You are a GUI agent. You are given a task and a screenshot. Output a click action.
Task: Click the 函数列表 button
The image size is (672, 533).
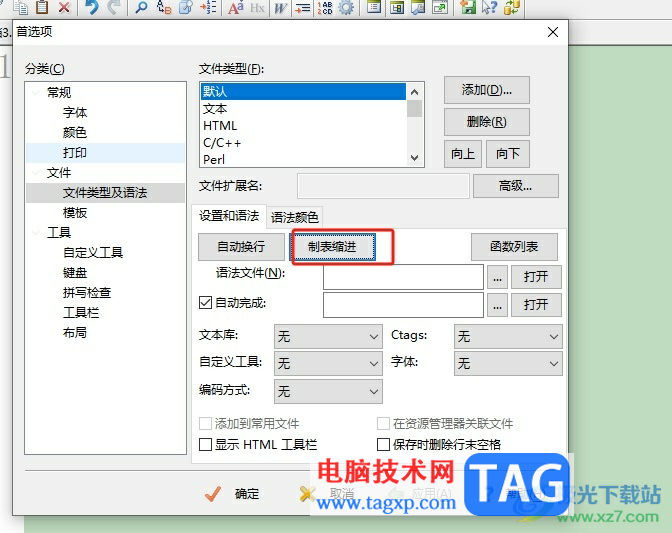pyautogui.click(x=514, y=247)
